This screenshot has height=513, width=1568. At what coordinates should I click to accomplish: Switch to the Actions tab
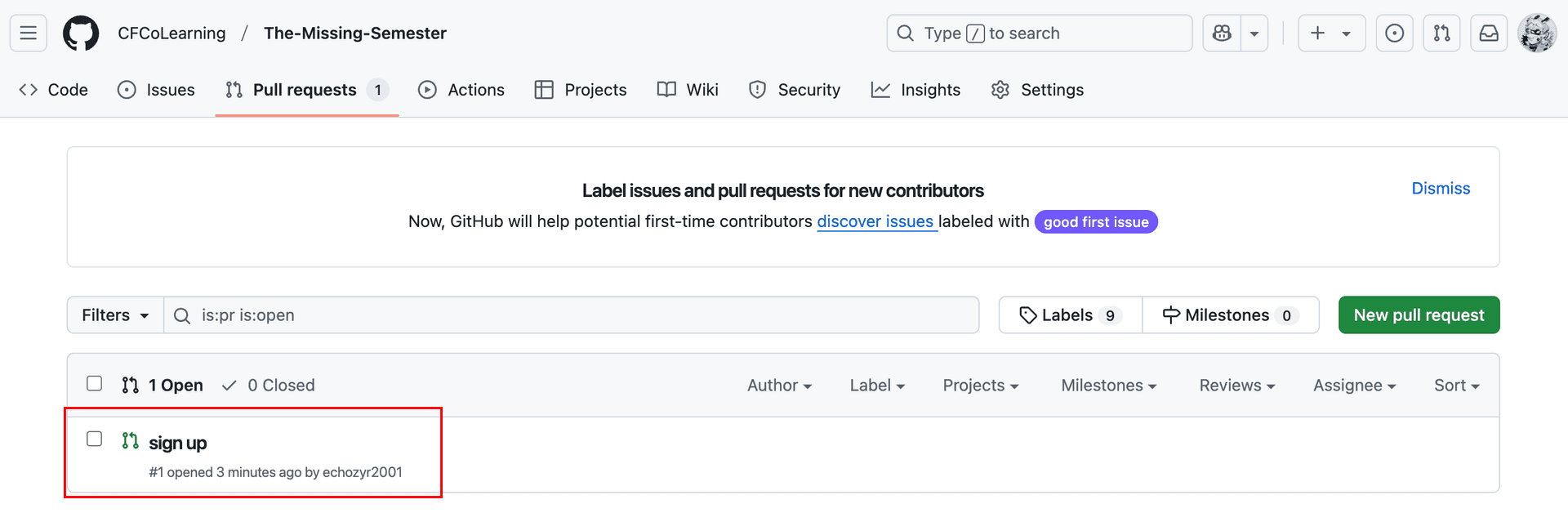(461, 90)
